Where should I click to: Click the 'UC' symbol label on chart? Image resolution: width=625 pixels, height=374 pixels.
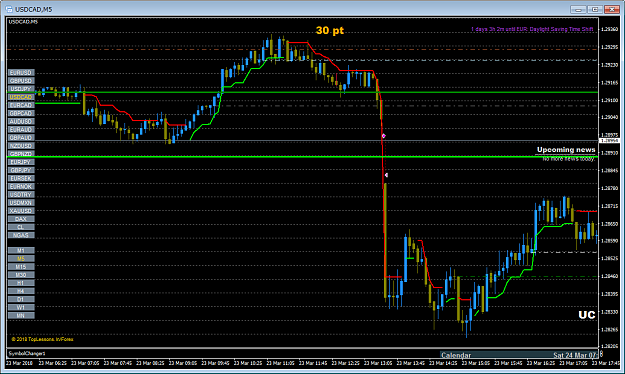[x=587, y=315]
